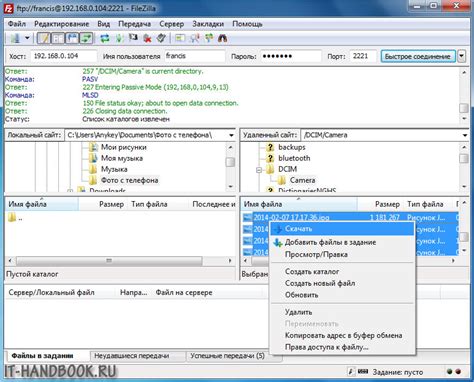
Task: Sort local list by Имя файла column
Action: (42, 204)
